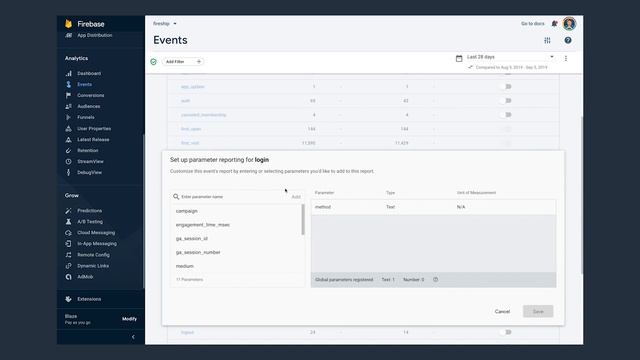The image size is (640, 360).
Task: Click the A/B Testing flask icon
Action: (69, 222)
